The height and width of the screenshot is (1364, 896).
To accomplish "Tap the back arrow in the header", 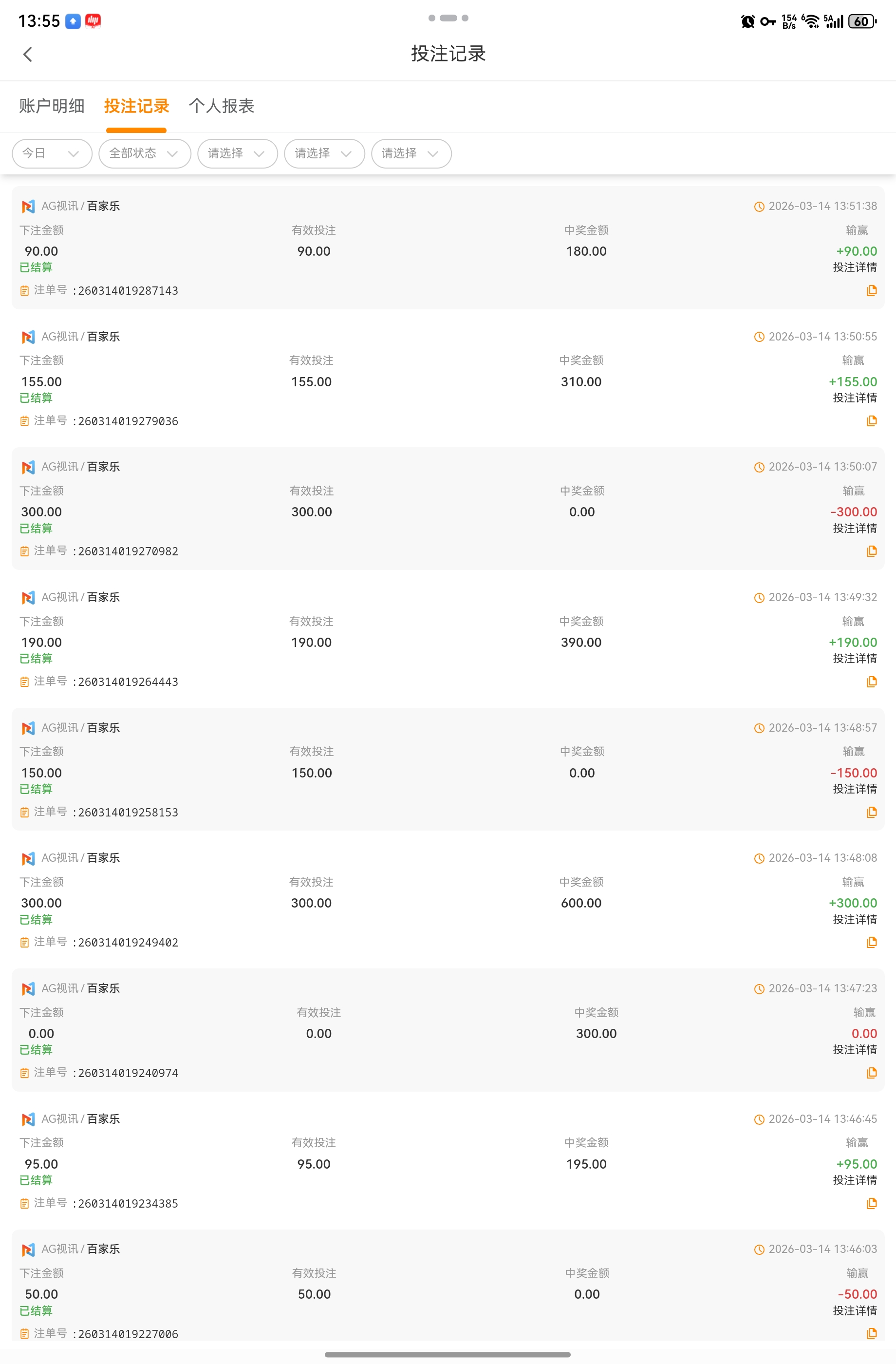I will (27, 55).
